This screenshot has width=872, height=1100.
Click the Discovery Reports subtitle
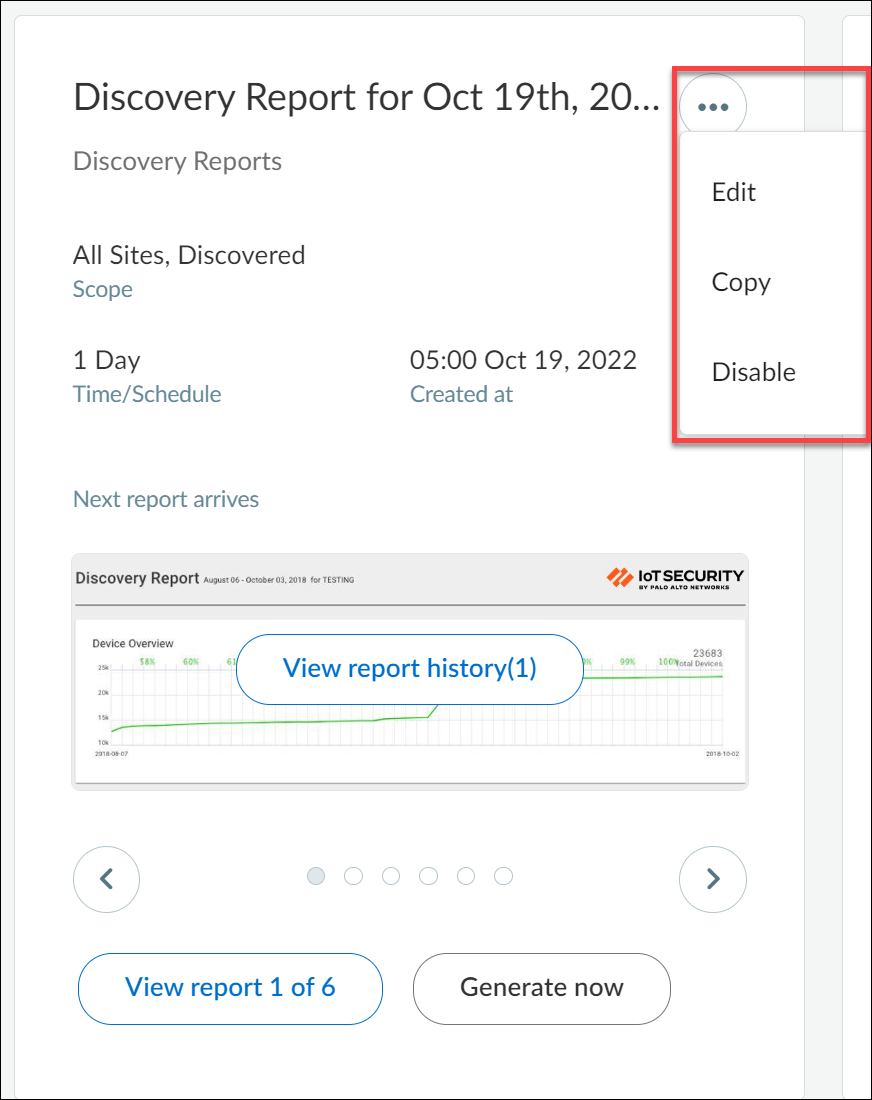[x=177, y=161]
